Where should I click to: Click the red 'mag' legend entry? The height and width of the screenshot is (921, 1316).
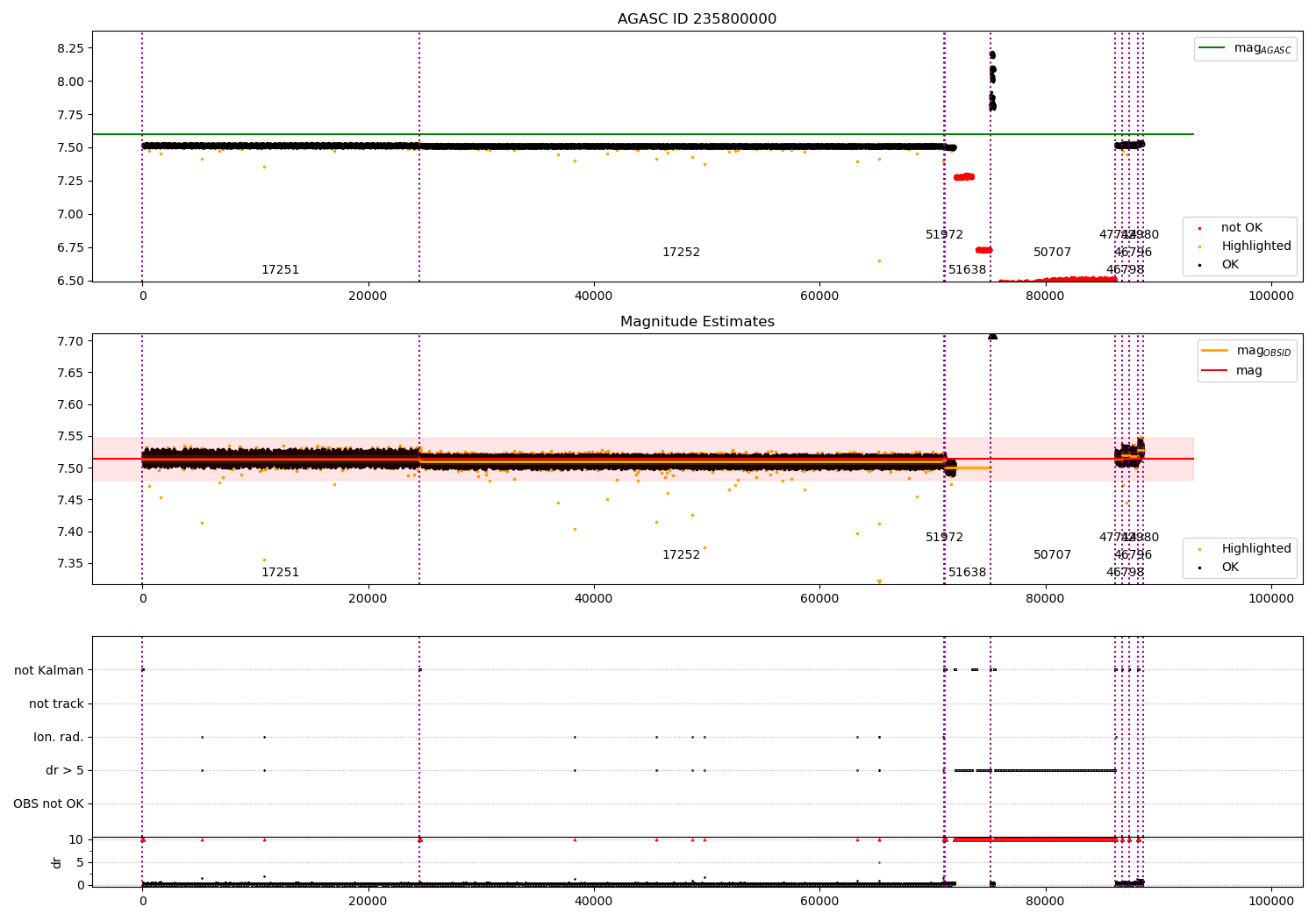(x=1233, y=370)
